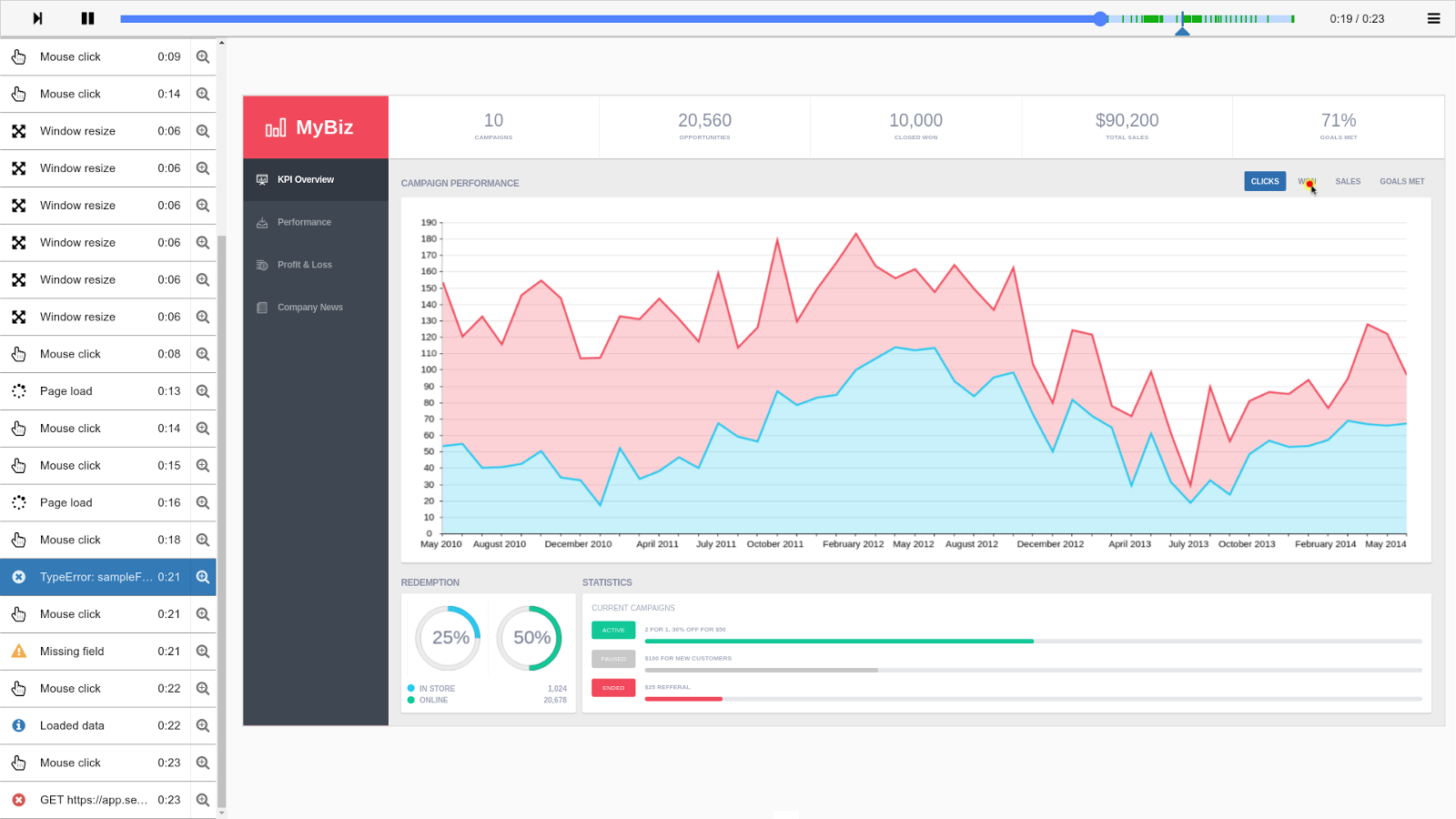
Task: Click magnifier icon next to Loaded data
Action: [x=203, y=726]
